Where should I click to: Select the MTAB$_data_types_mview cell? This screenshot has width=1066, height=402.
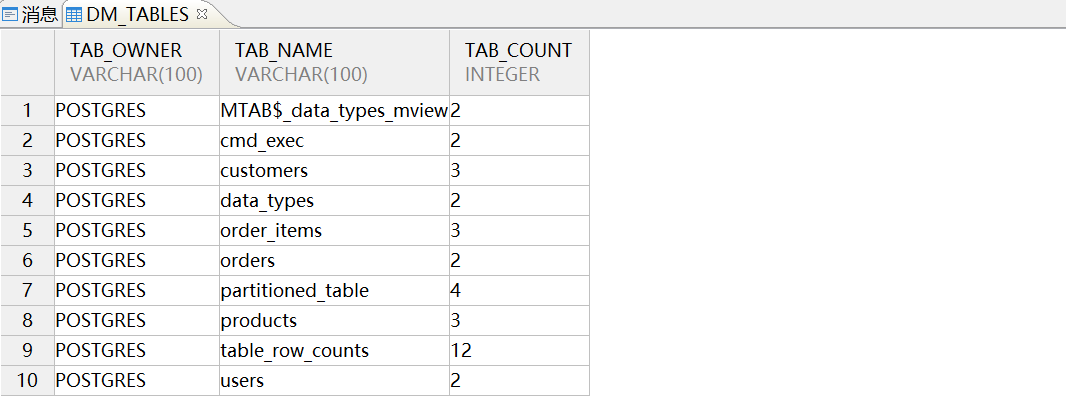[x=334, y=110]
